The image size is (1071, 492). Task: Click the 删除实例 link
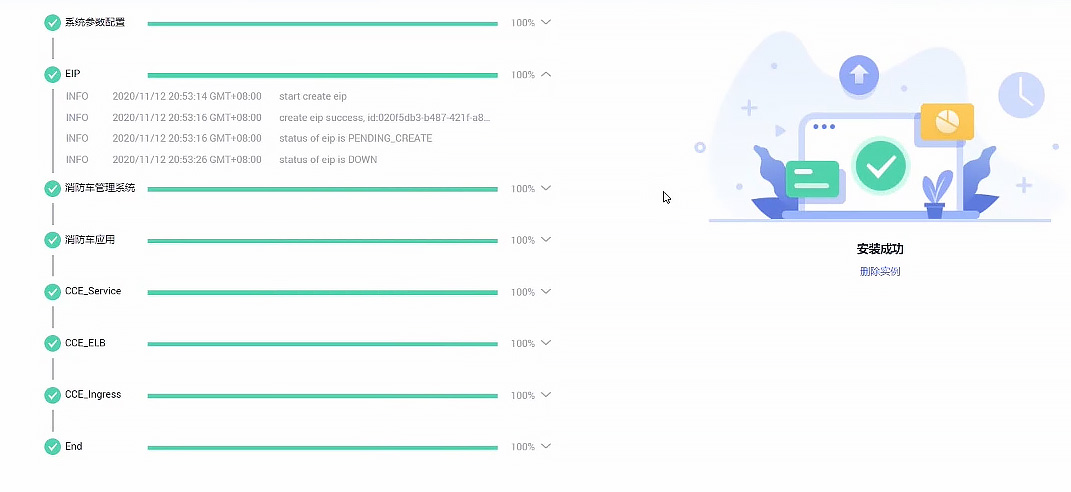click(880, 271)
